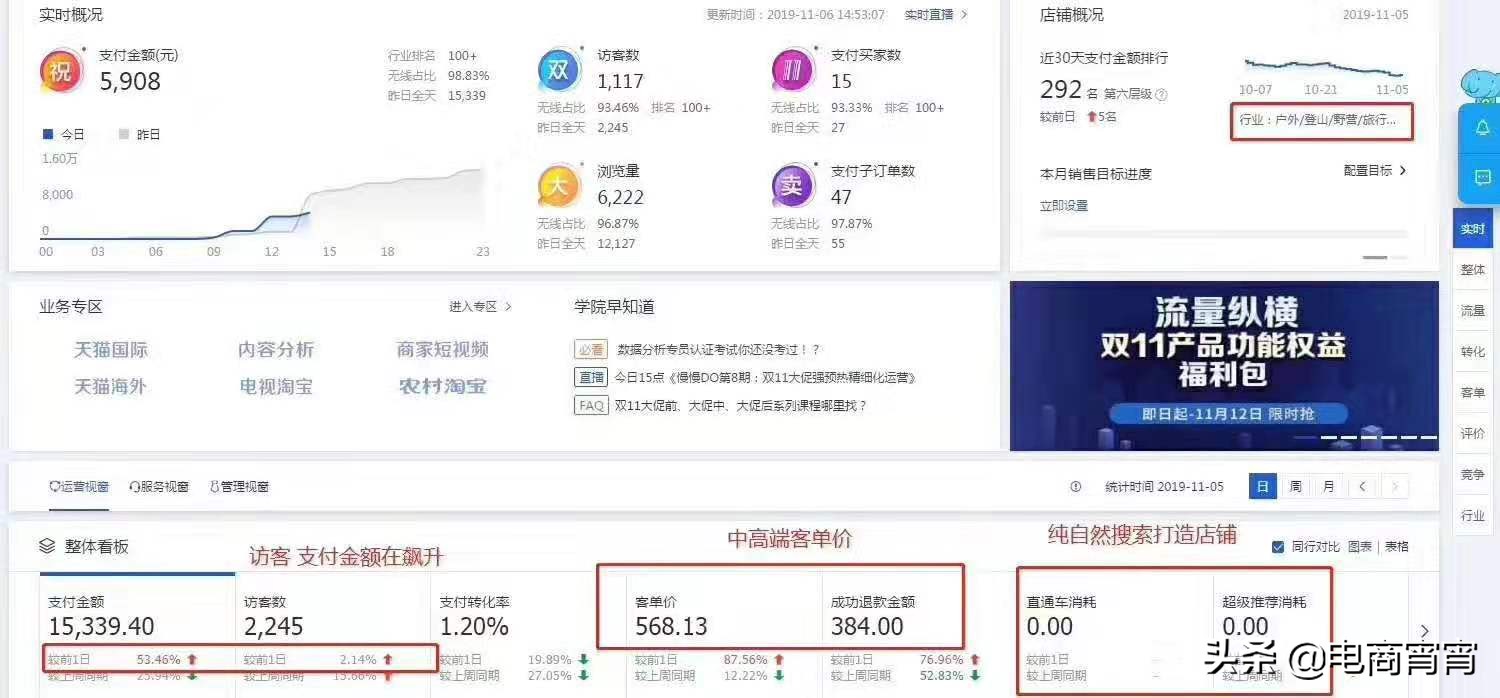Open 立即设置 to set sales target
This screenshot has height=698, width=1500.
(x=1062, y=204)
